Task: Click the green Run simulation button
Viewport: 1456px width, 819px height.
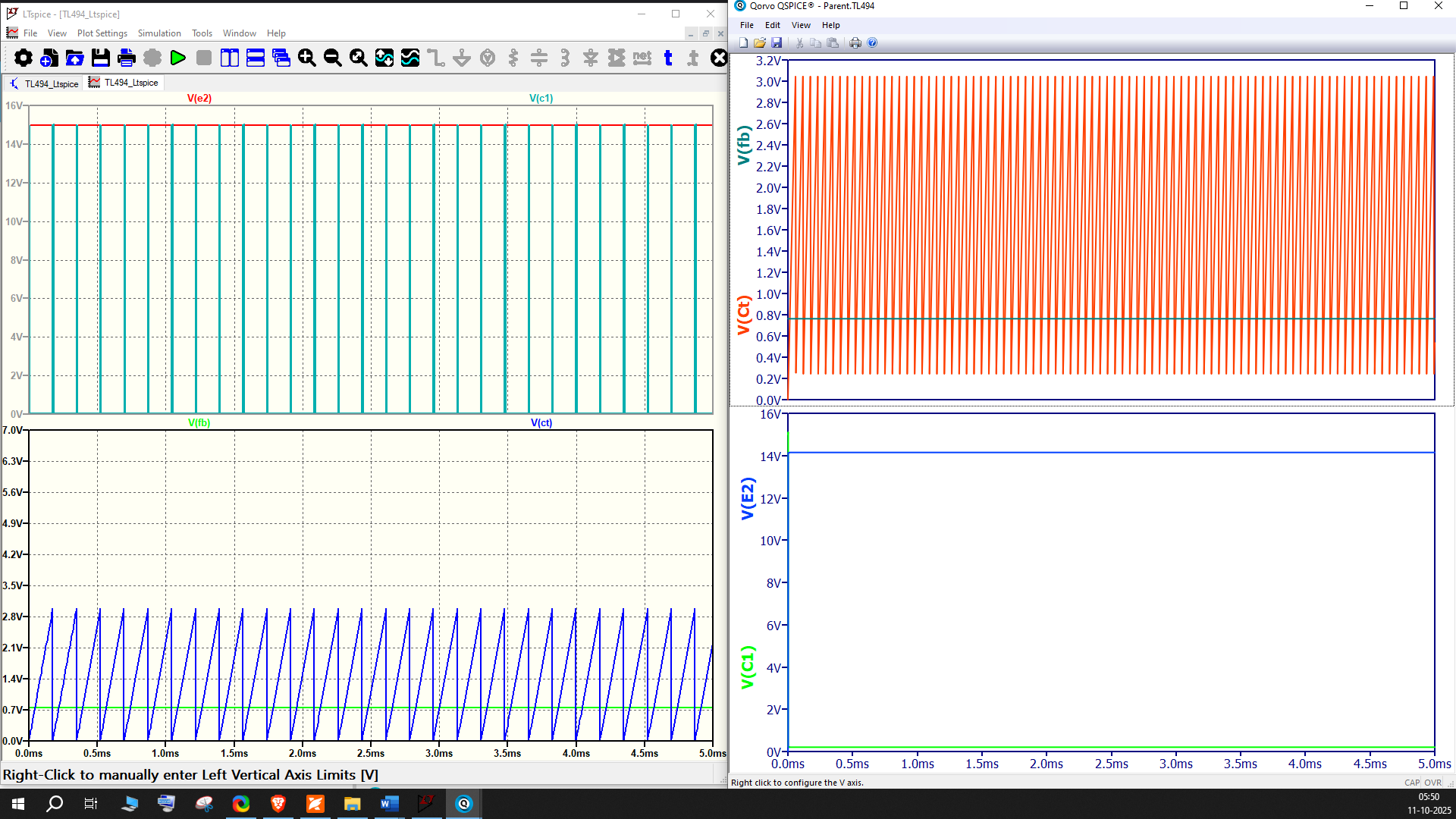Action: click(x=178, y=58)
